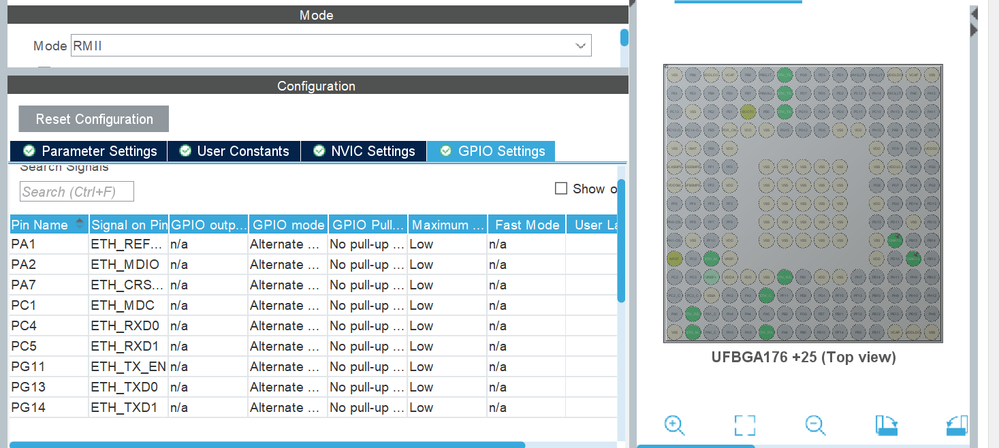Click the UFBGA176 chip pinout diagram
Screen dimensions: 999x448
tap(803, 203)
